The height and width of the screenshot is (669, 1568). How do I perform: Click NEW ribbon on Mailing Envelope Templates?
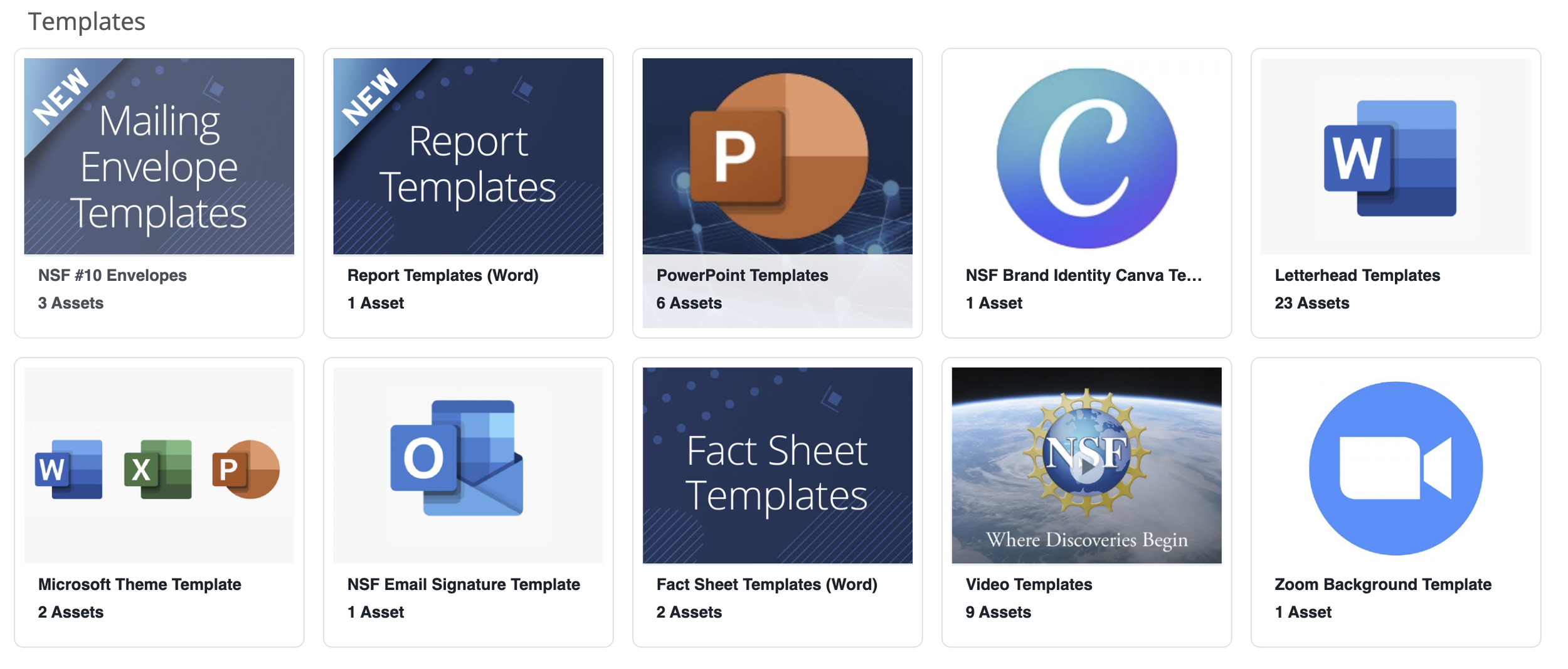click(61, 96)
